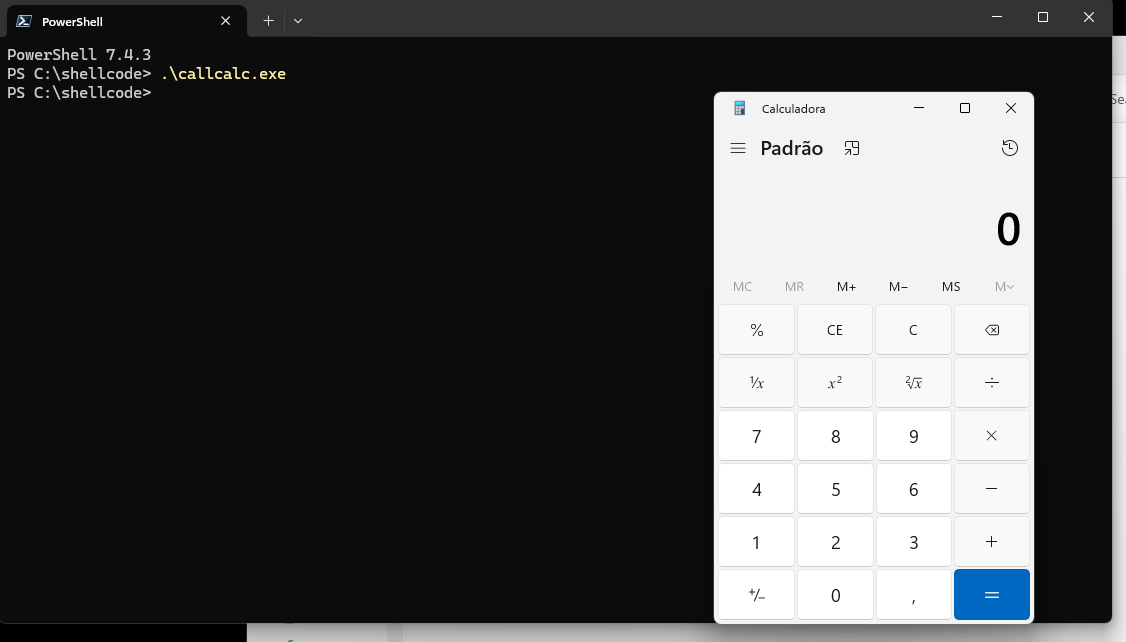Viewport: 1126px width, 642px height.
Task: Click the percent key
Action: (x=757, y=330)
